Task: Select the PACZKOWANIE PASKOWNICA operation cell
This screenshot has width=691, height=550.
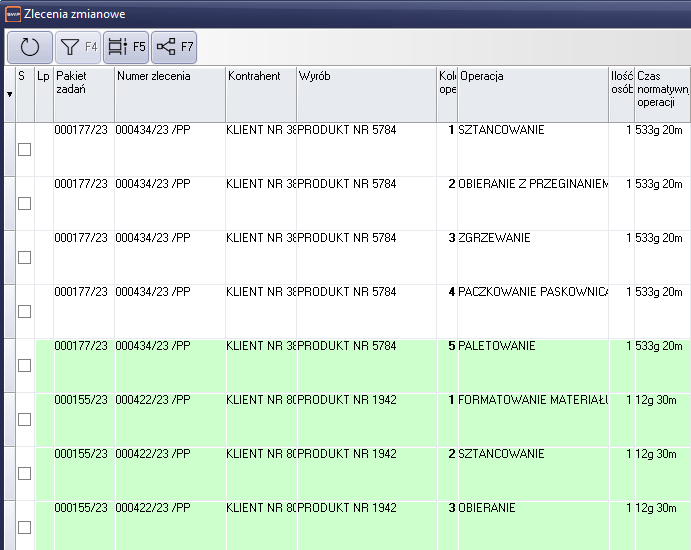Action: coord(533,293)
